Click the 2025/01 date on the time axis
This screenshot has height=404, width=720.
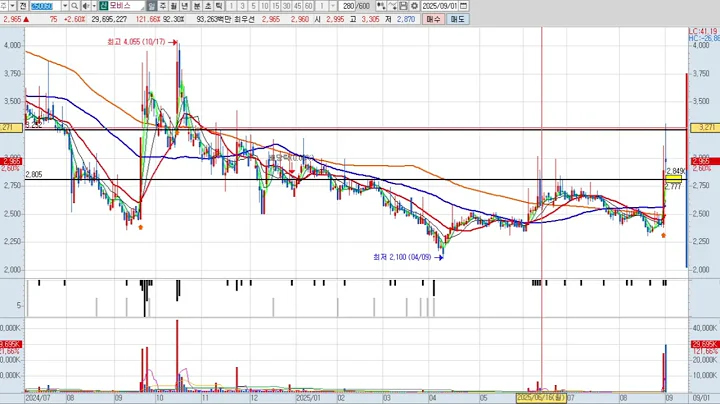coord(309,398)
